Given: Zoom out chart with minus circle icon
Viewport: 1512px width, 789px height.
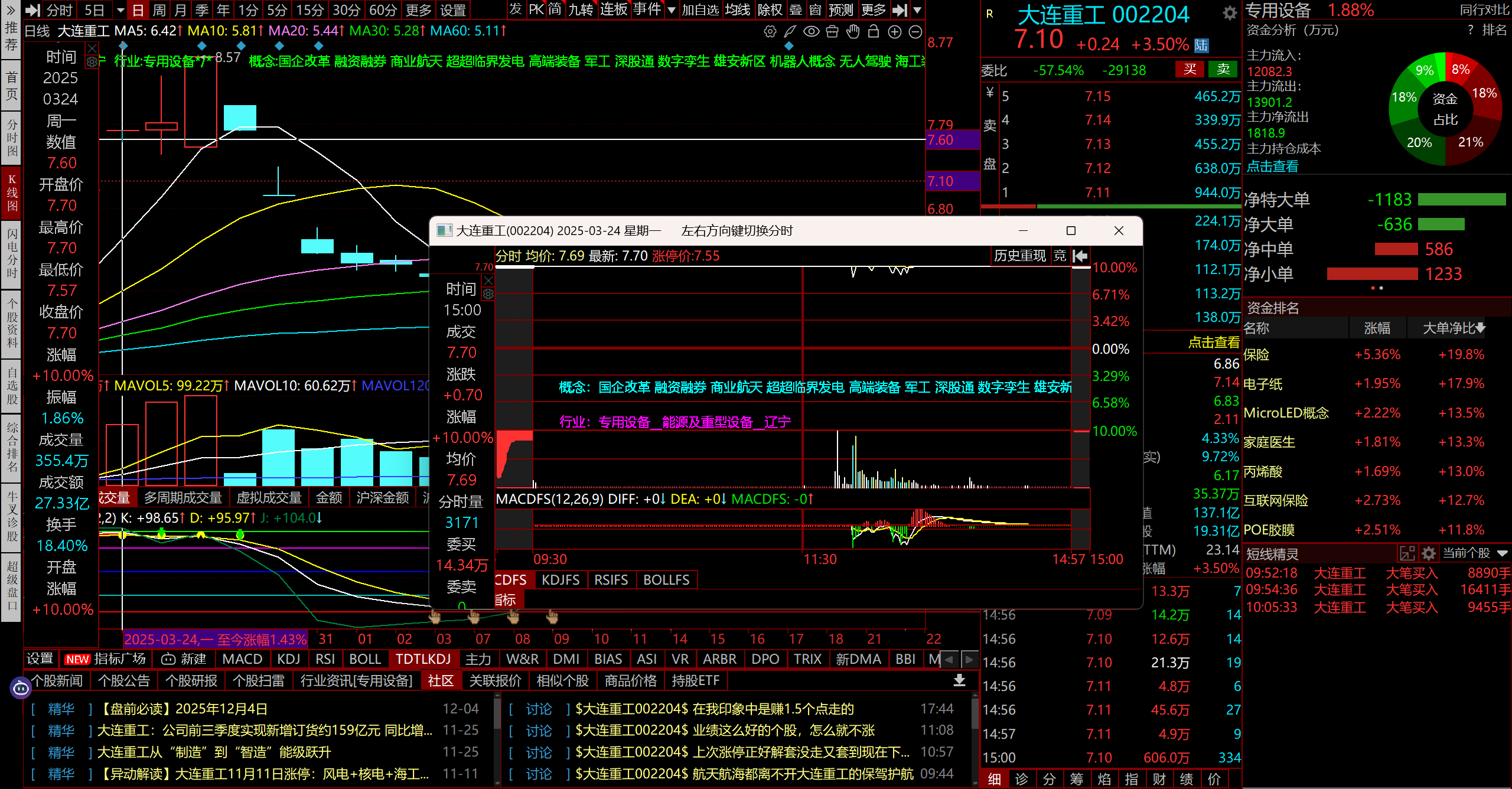Looking at the screenshot, I should 915,32.
